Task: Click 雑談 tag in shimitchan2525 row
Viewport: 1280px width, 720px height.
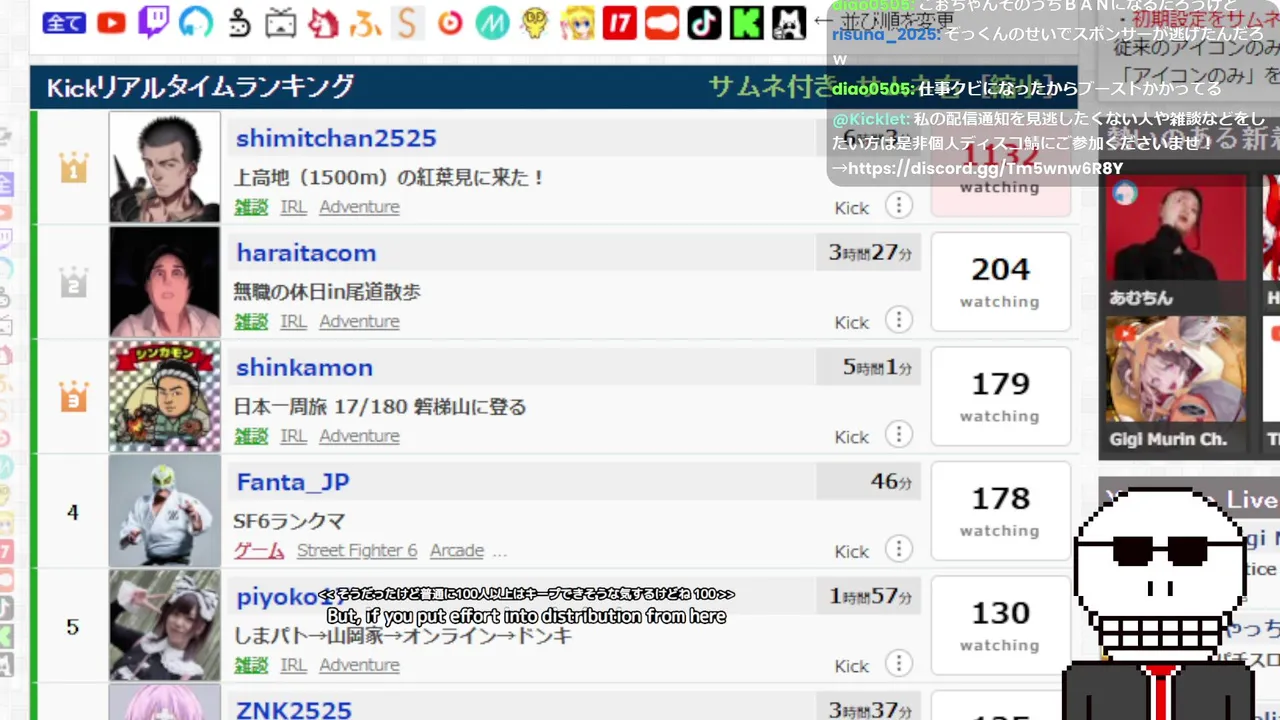Action: point(251,207)
